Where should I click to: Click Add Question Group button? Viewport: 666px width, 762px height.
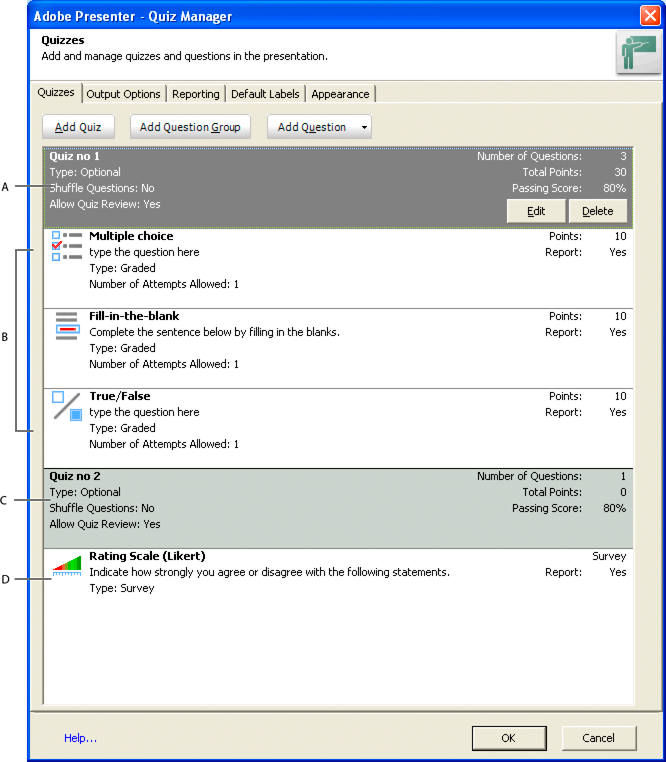pos(190,127)
